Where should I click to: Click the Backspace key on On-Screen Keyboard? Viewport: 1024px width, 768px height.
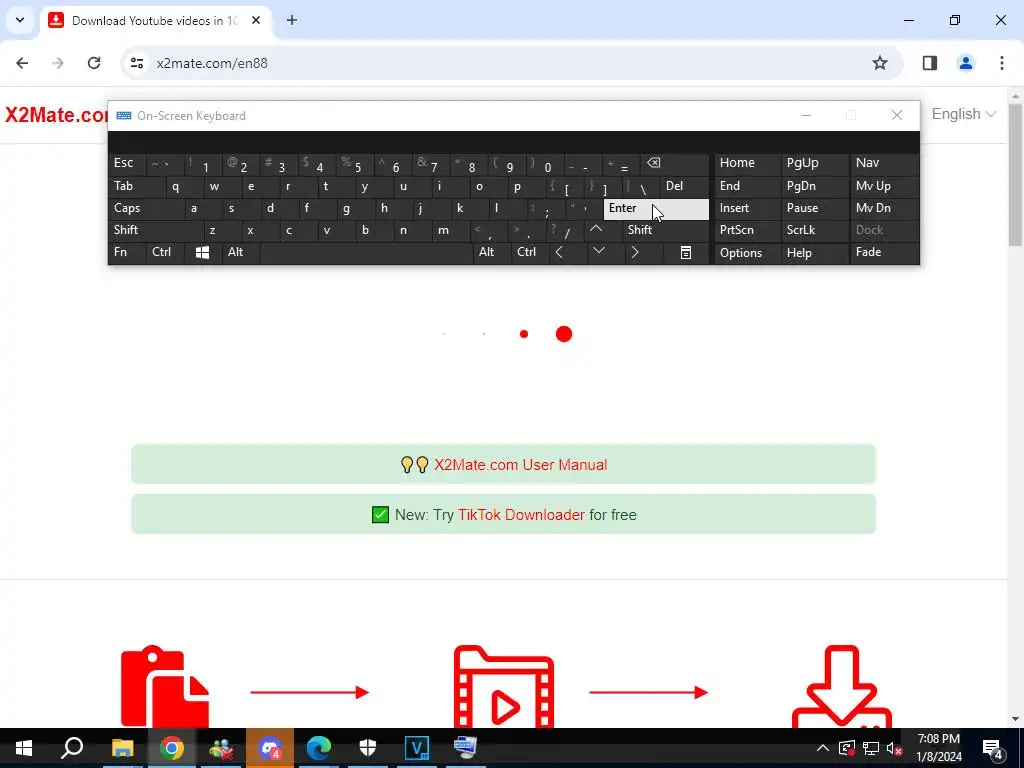(675, 163)
